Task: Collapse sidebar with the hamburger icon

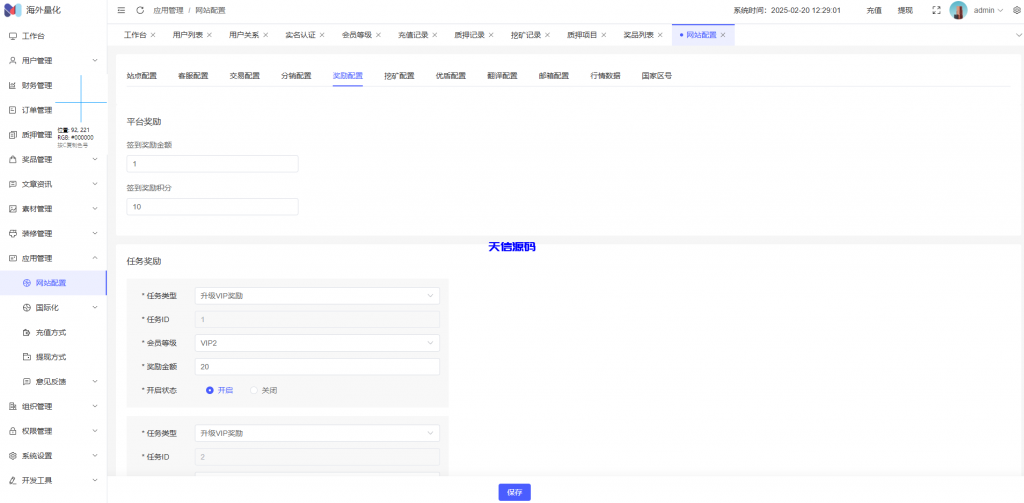Action: click(121, 10)
